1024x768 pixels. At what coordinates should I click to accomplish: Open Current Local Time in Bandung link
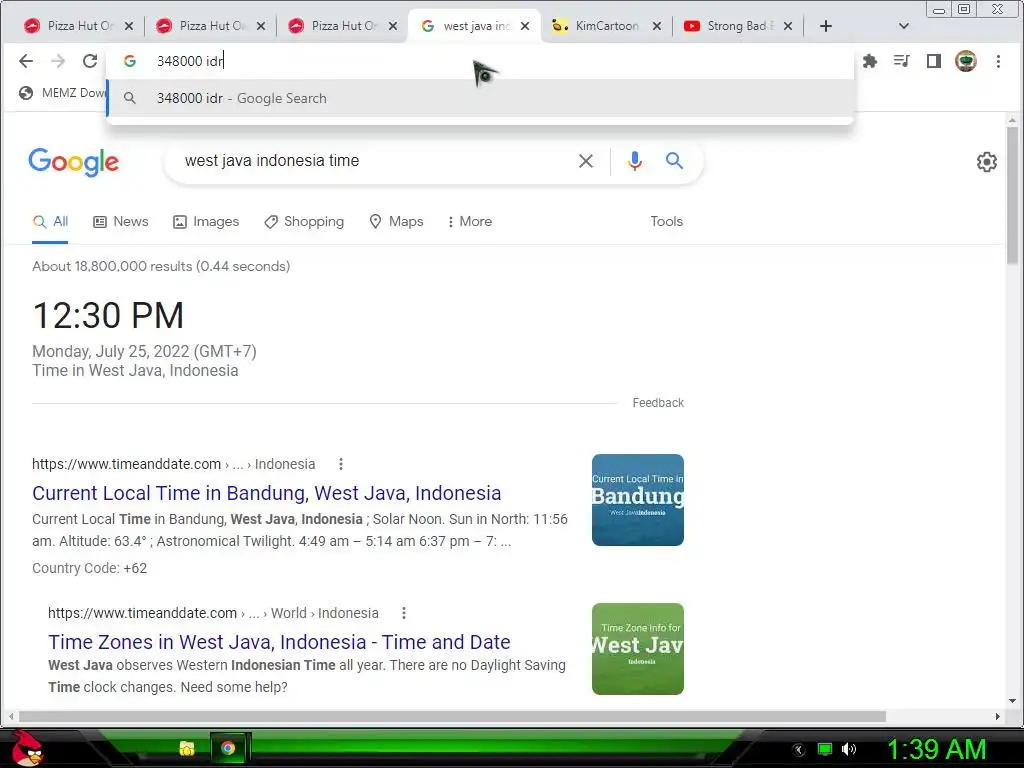point(266,493)
